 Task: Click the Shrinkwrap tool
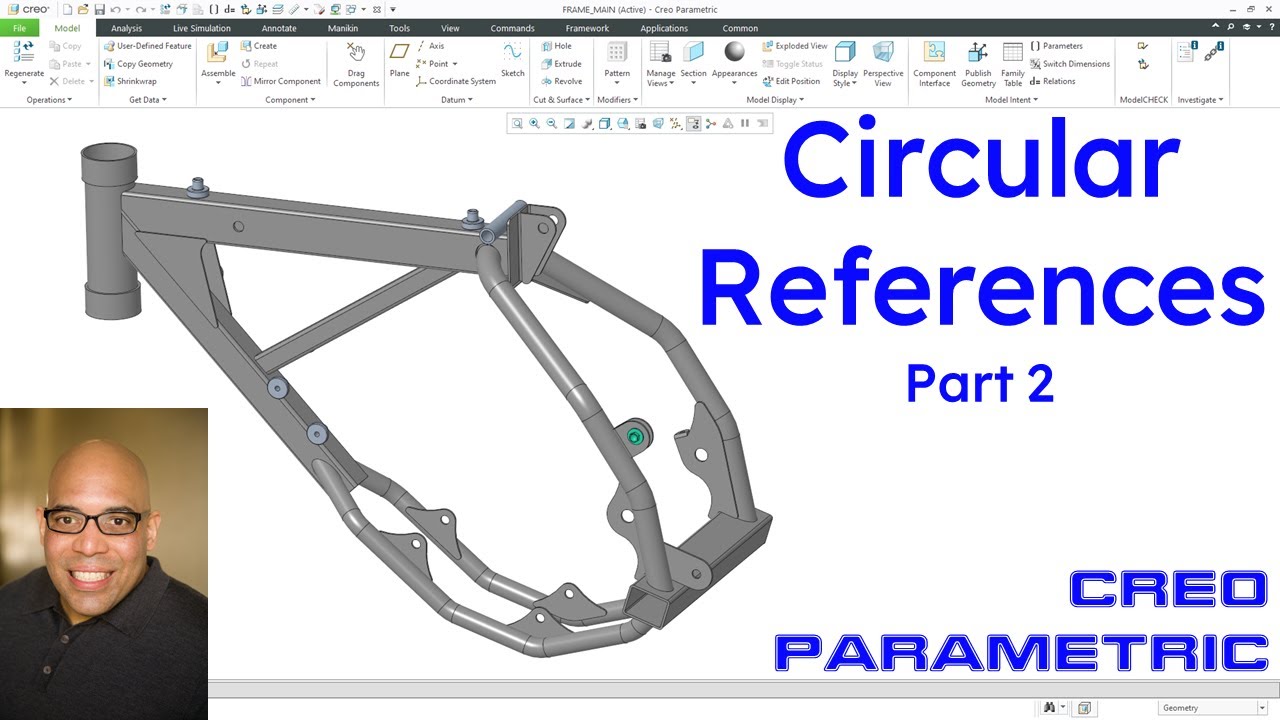(x=129, y=82)
